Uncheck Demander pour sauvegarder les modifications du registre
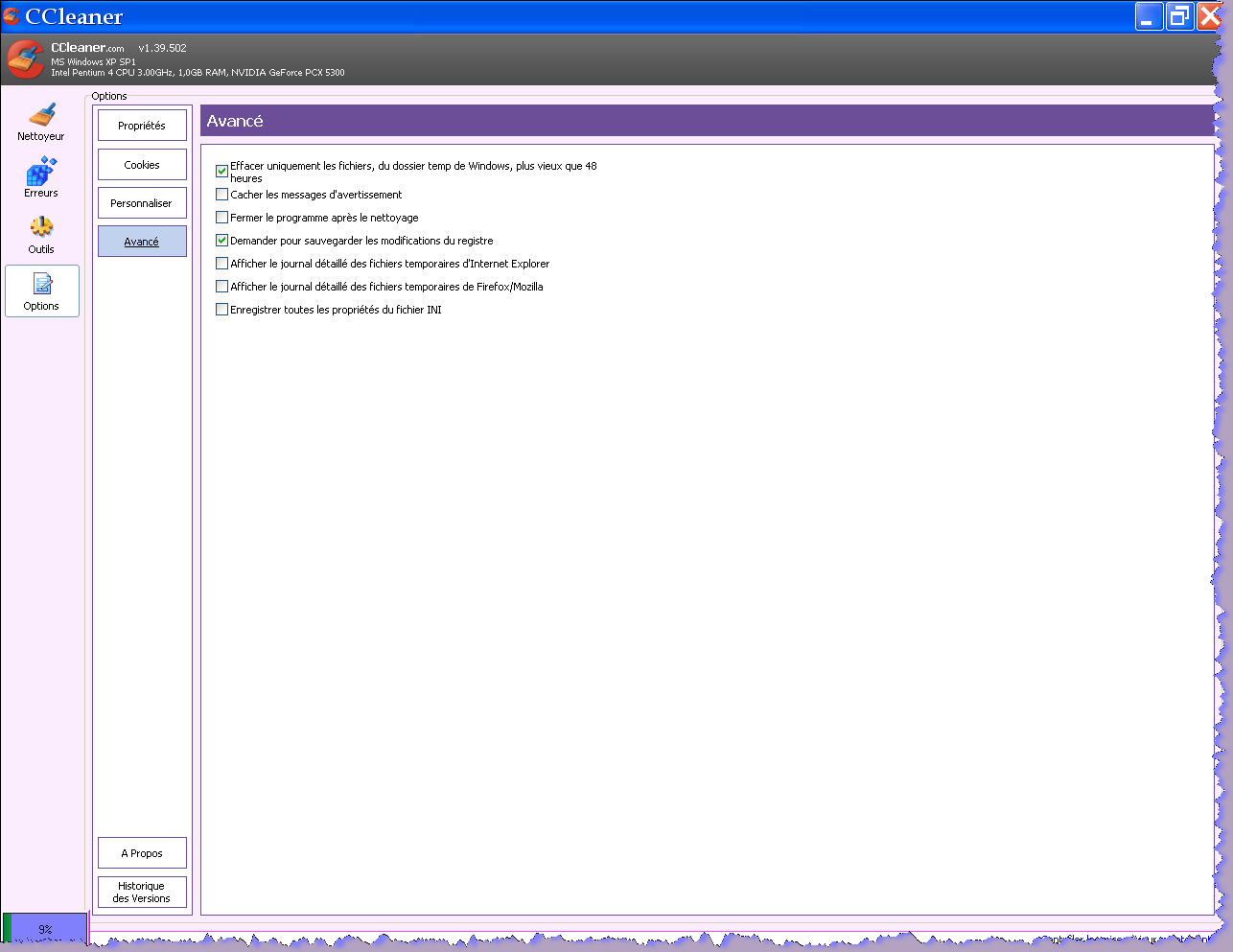Screen dimensions: 1233x952 (x=222, y=241)
